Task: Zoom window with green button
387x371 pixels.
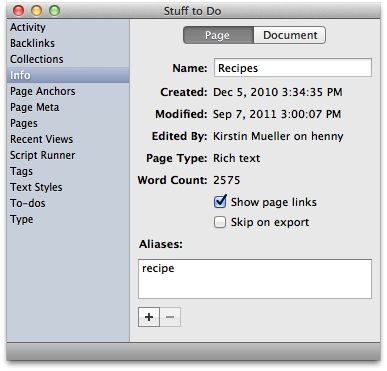Action: click(x=54, y=11)
